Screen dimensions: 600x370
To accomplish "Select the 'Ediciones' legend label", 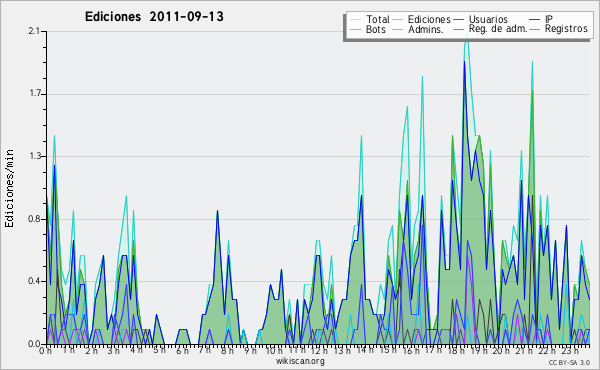I will pos(429,19).
